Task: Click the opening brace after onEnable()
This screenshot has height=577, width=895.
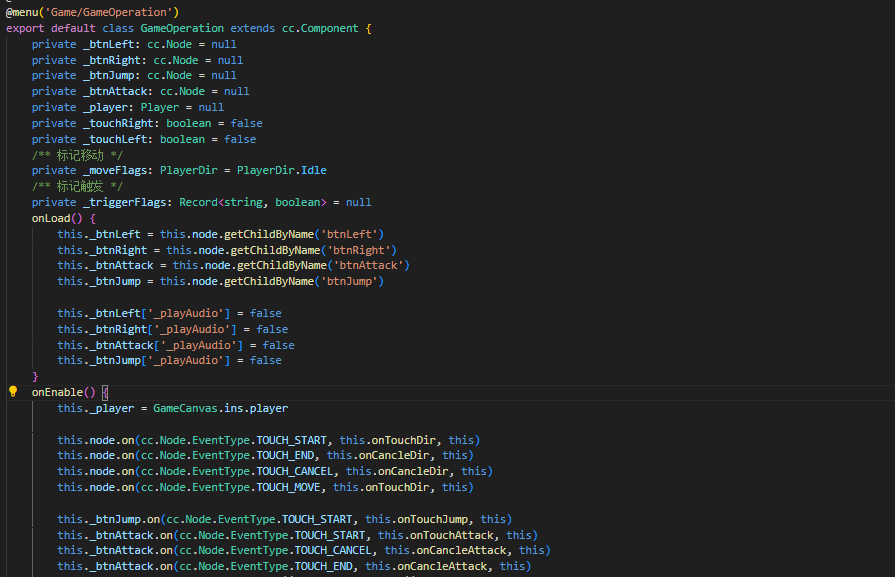Action: tap(104, 392)
